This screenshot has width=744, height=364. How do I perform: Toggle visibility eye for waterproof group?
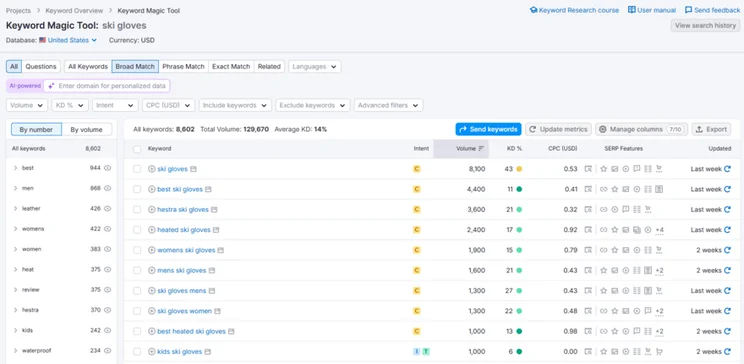[108, 351]
